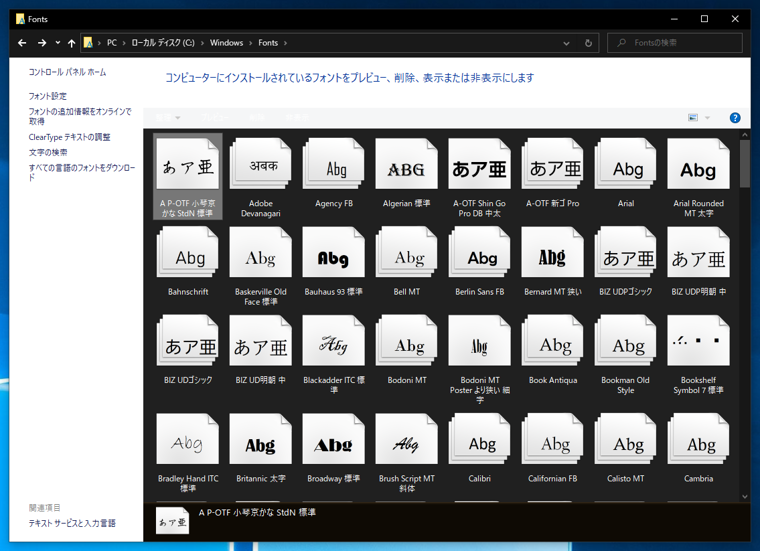Select the Calisto MT font icon
This screenshot has width=760, height=551.
coord(625,439)
